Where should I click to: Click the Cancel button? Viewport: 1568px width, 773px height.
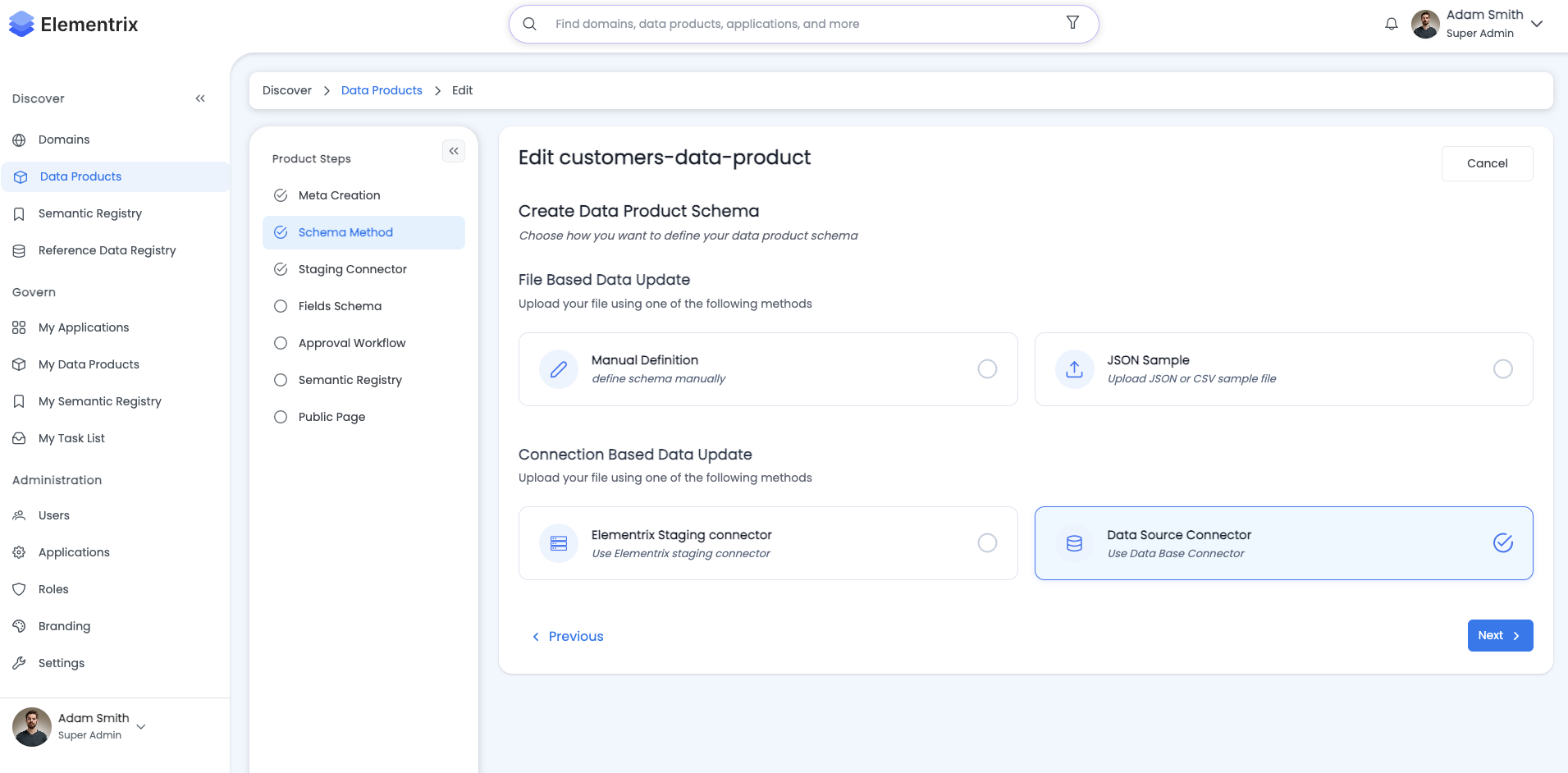pos(1487,163)
